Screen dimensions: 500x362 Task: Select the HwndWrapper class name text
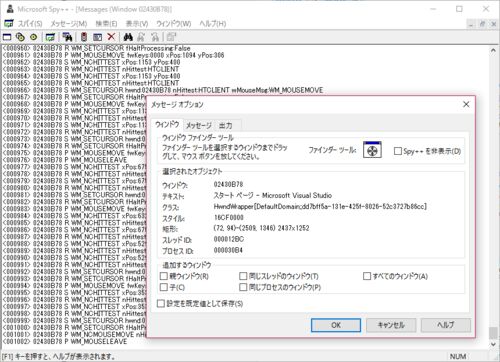pyautogui.click(x=320, y=206)
